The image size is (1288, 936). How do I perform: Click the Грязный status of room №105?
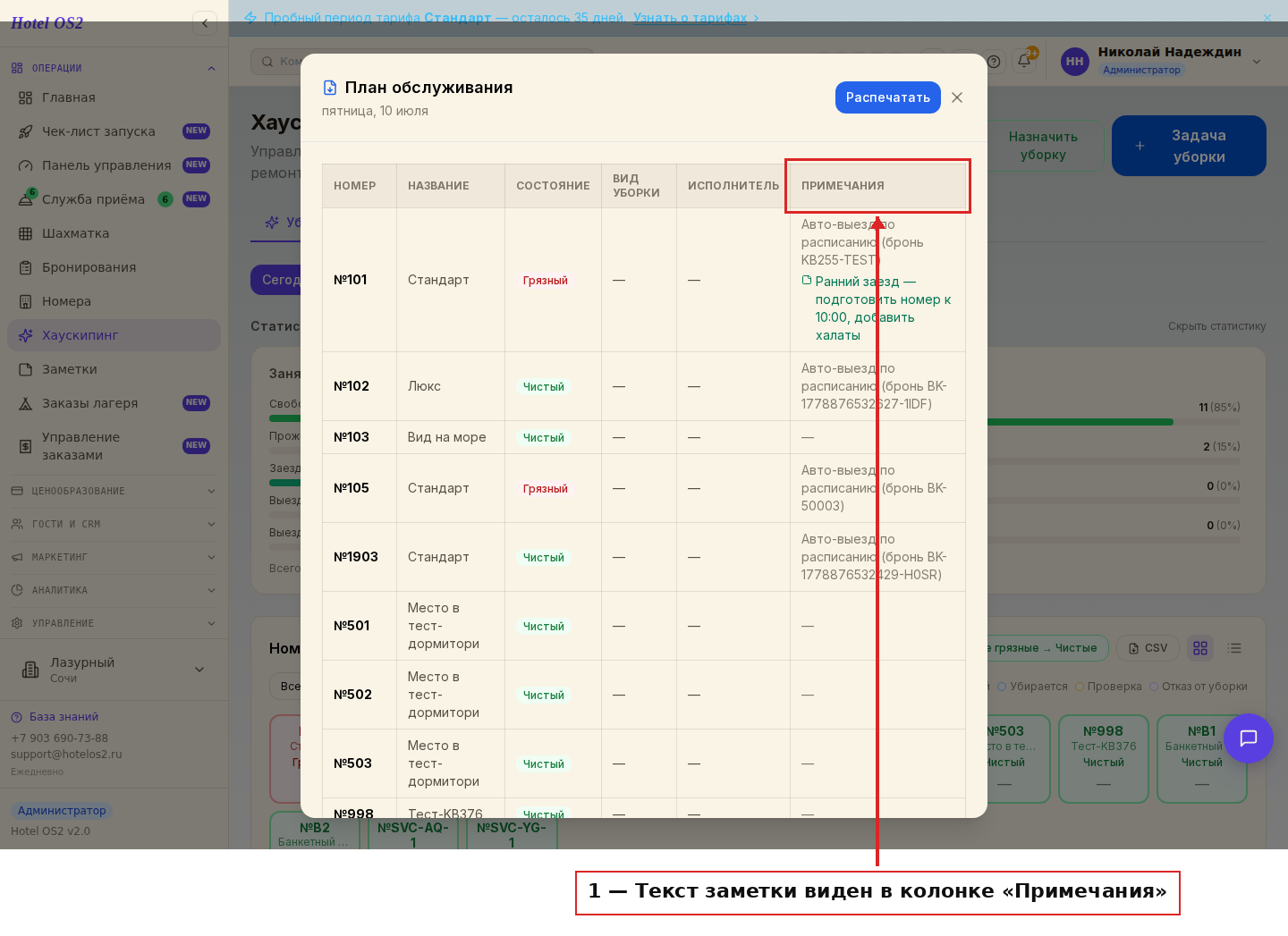(546, 489)
